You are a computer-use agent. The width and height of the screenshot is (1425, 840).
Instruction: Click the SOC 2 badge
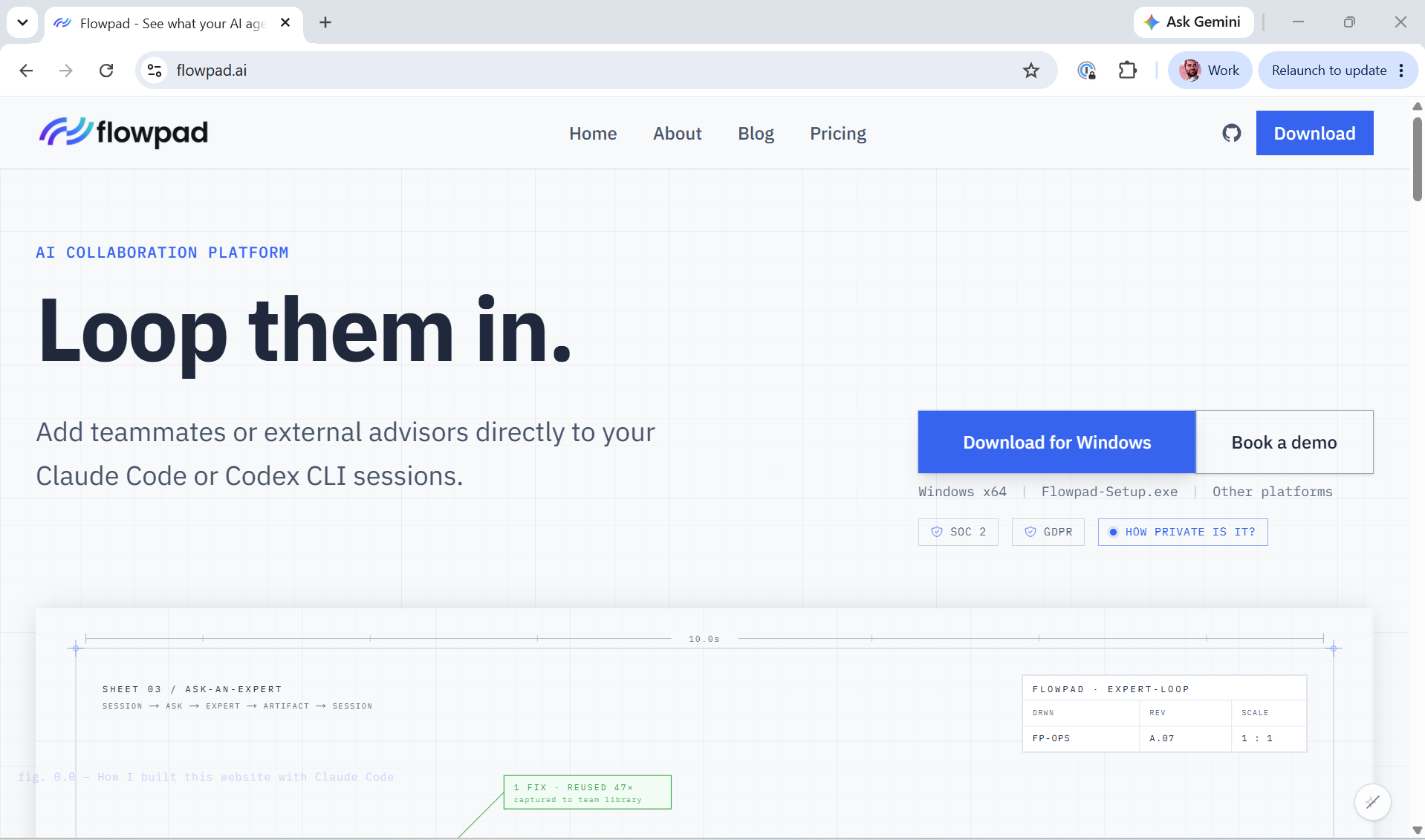[x=958, y=532]
